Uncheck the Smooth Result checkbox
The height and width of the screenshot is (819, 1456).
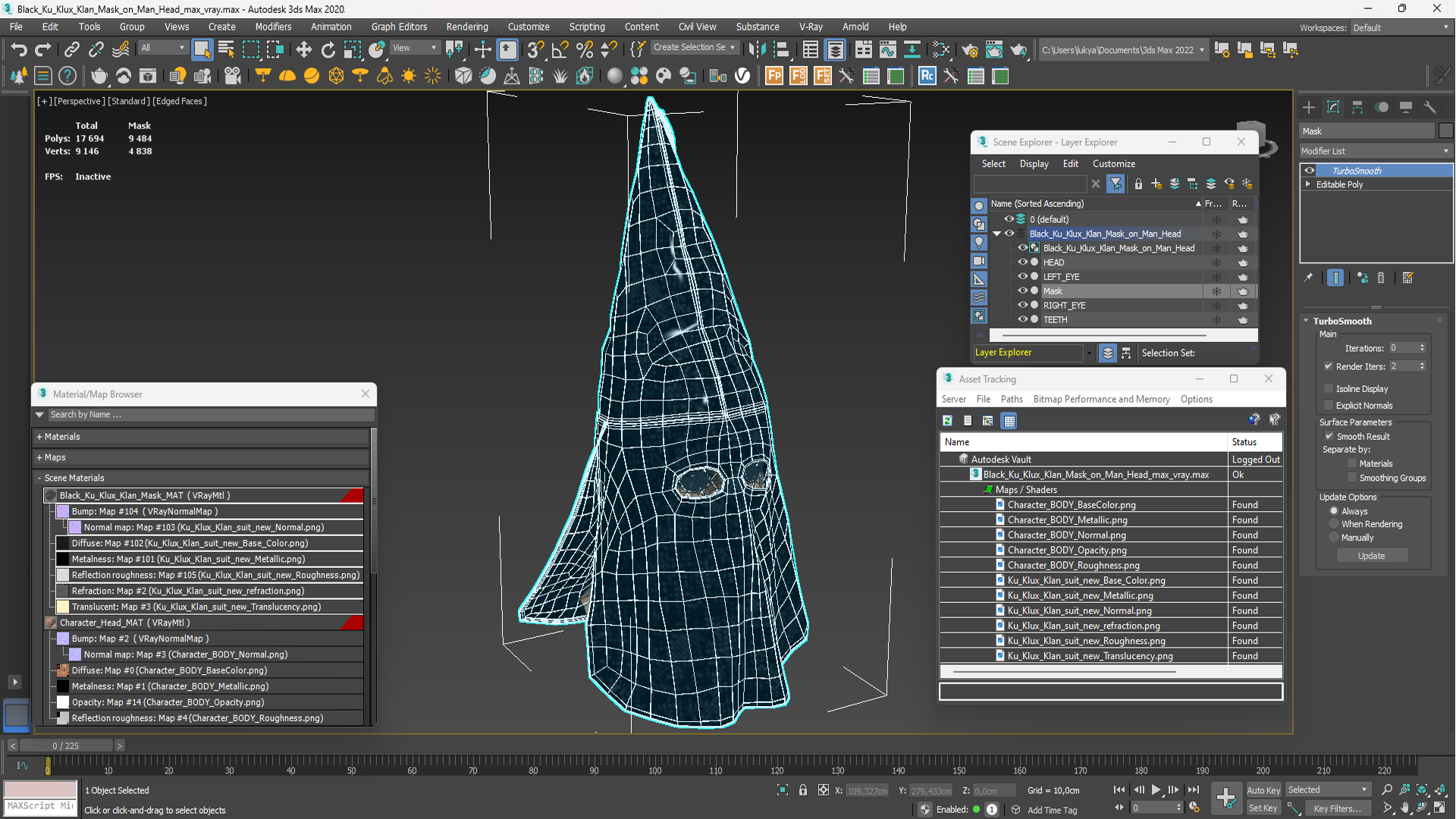(x=1329, y=437)
